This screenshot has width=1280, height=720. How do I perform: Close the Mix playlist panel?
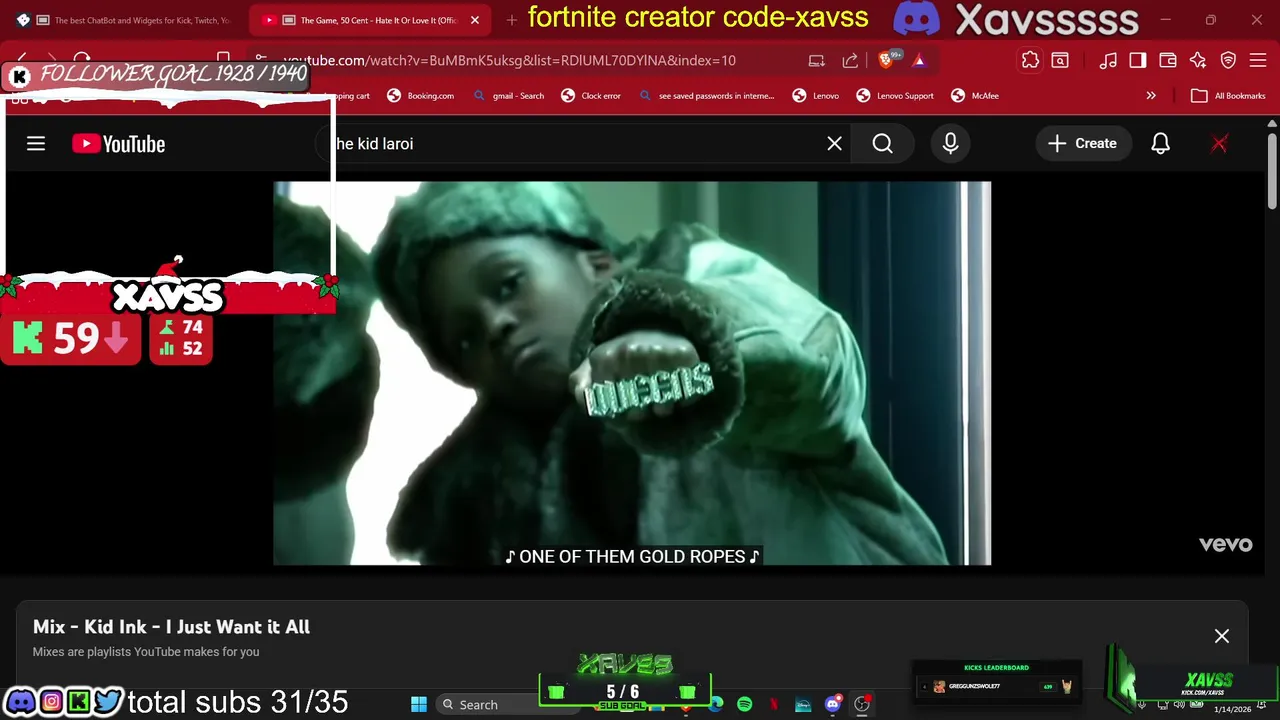(x=1221, y=636)
